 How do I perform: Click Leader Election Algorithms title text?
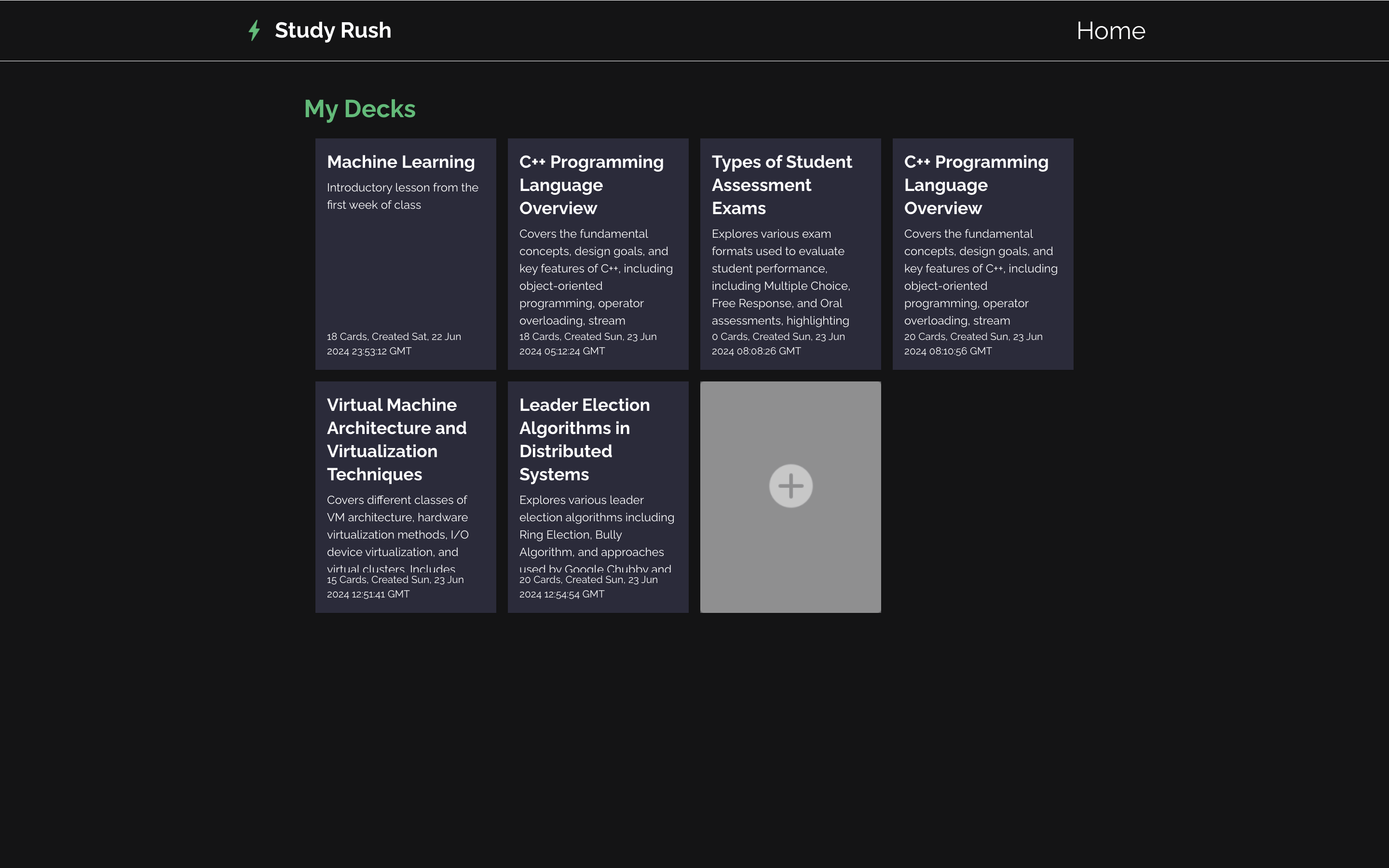[x=585, y=439]
